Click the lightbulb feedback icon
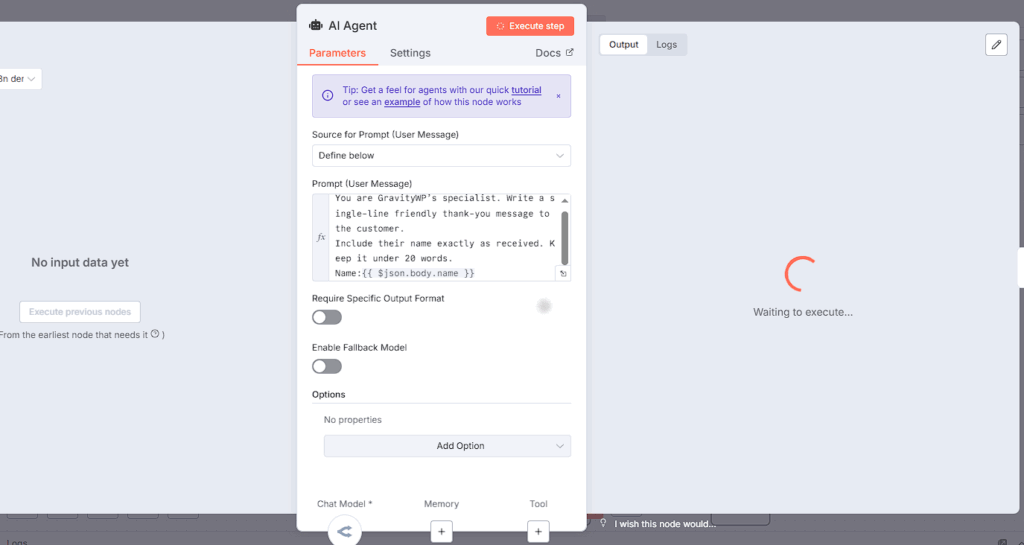Image resolution: width=1024 pixels, height=545 pixels. coord(603,523)
